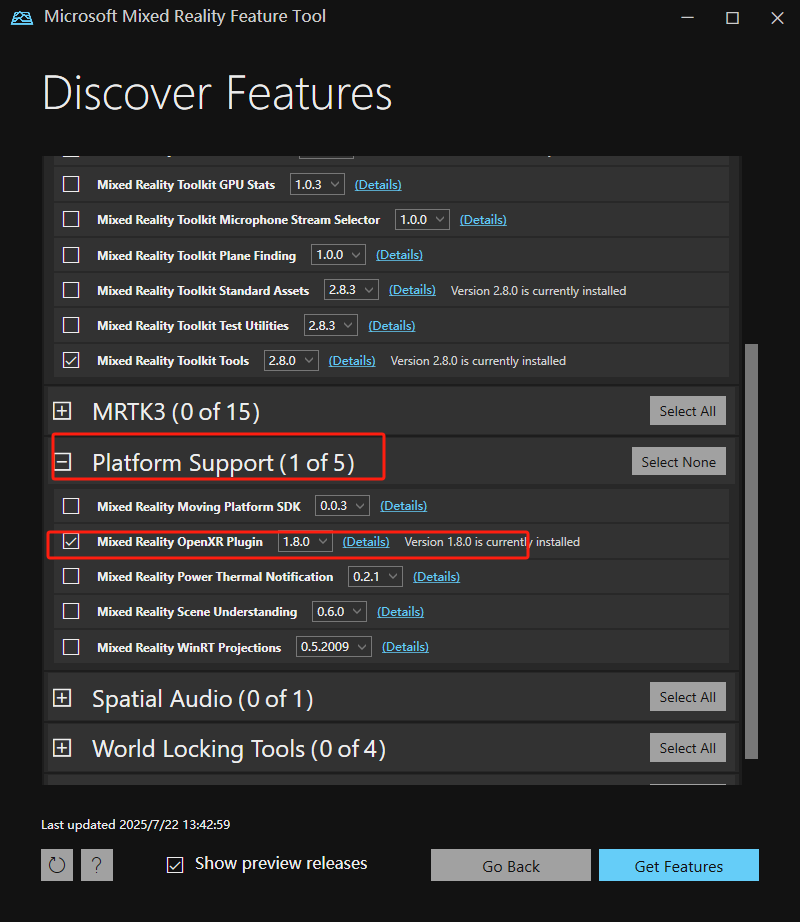Open help with the question mark icon

(x=97, y=865)
